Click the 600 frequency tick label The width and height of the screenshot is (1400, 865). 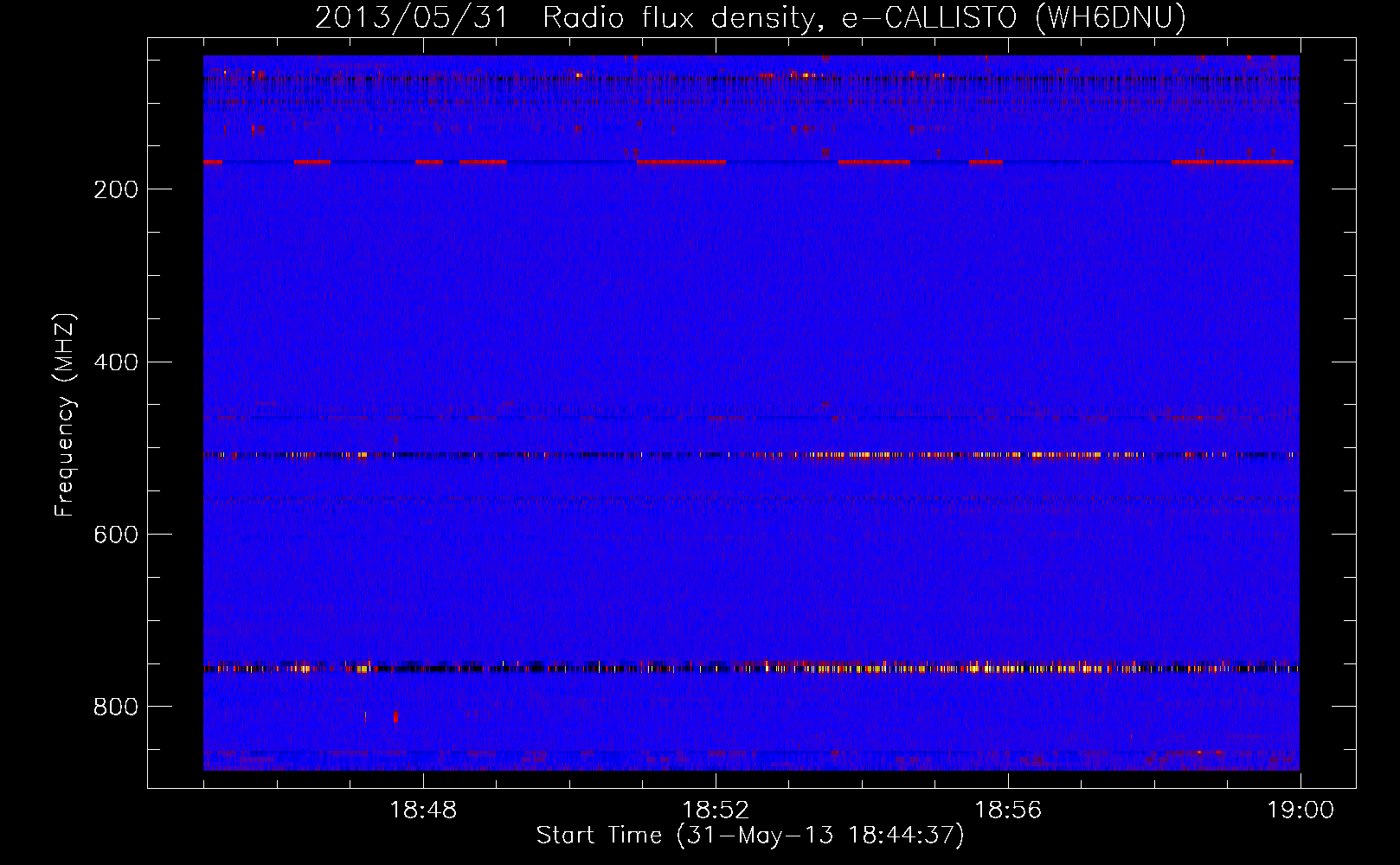[x=116, y=535]
